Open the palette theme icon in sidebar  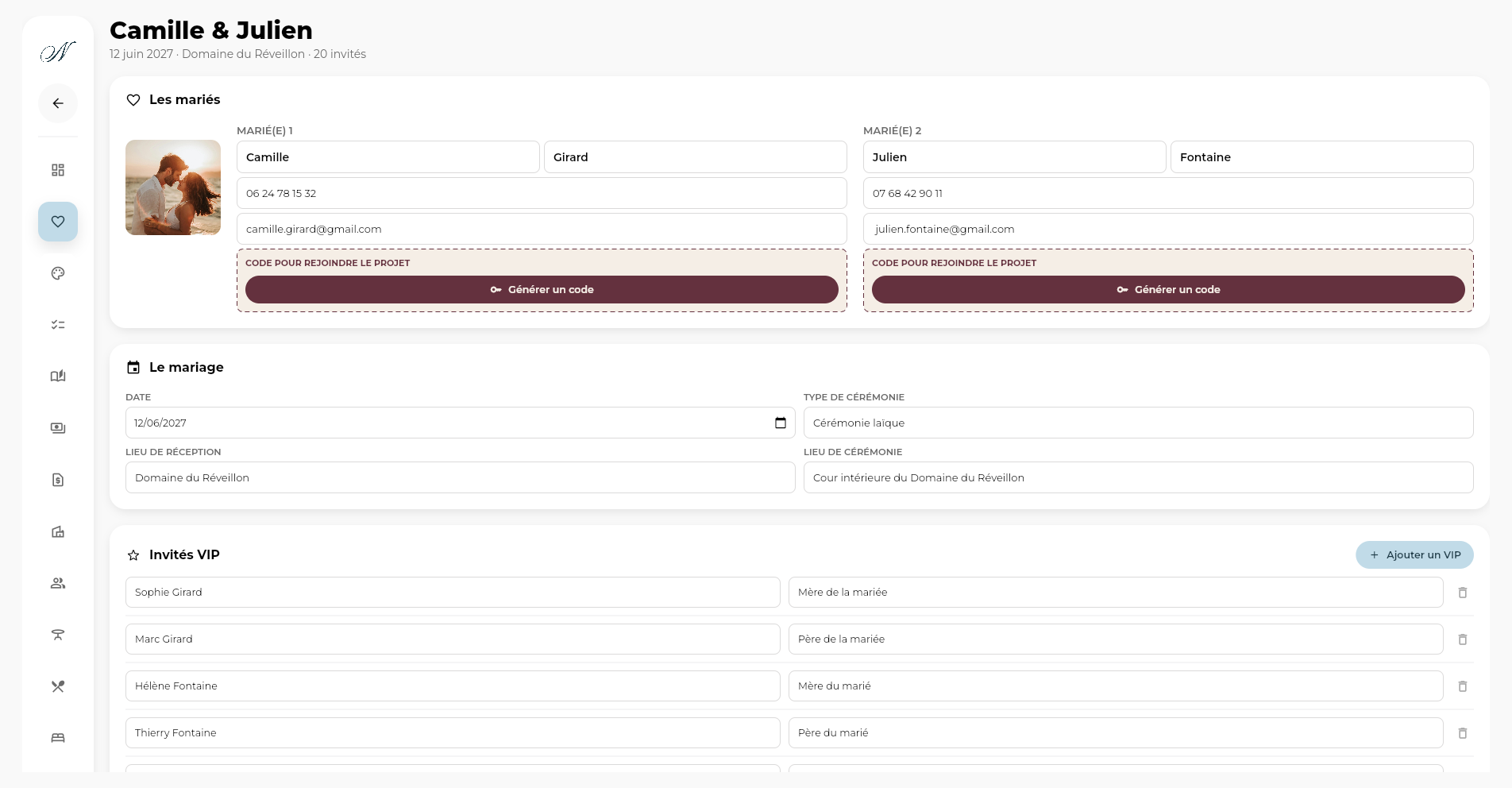click(58, 273)
